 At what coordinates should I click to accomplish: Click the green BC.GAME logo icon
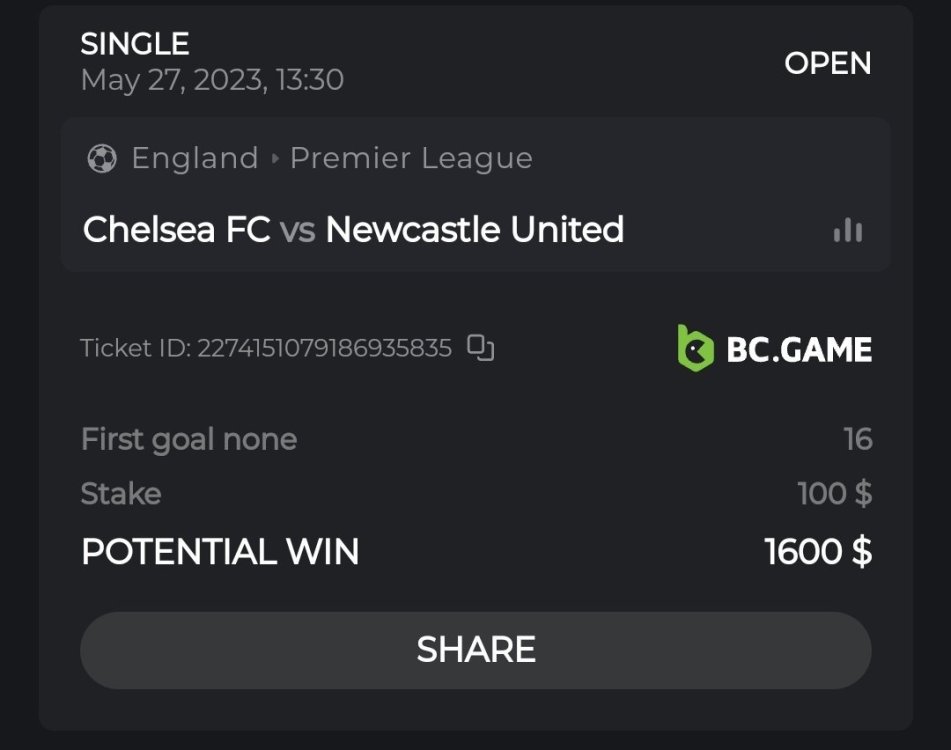coord(695,349)
